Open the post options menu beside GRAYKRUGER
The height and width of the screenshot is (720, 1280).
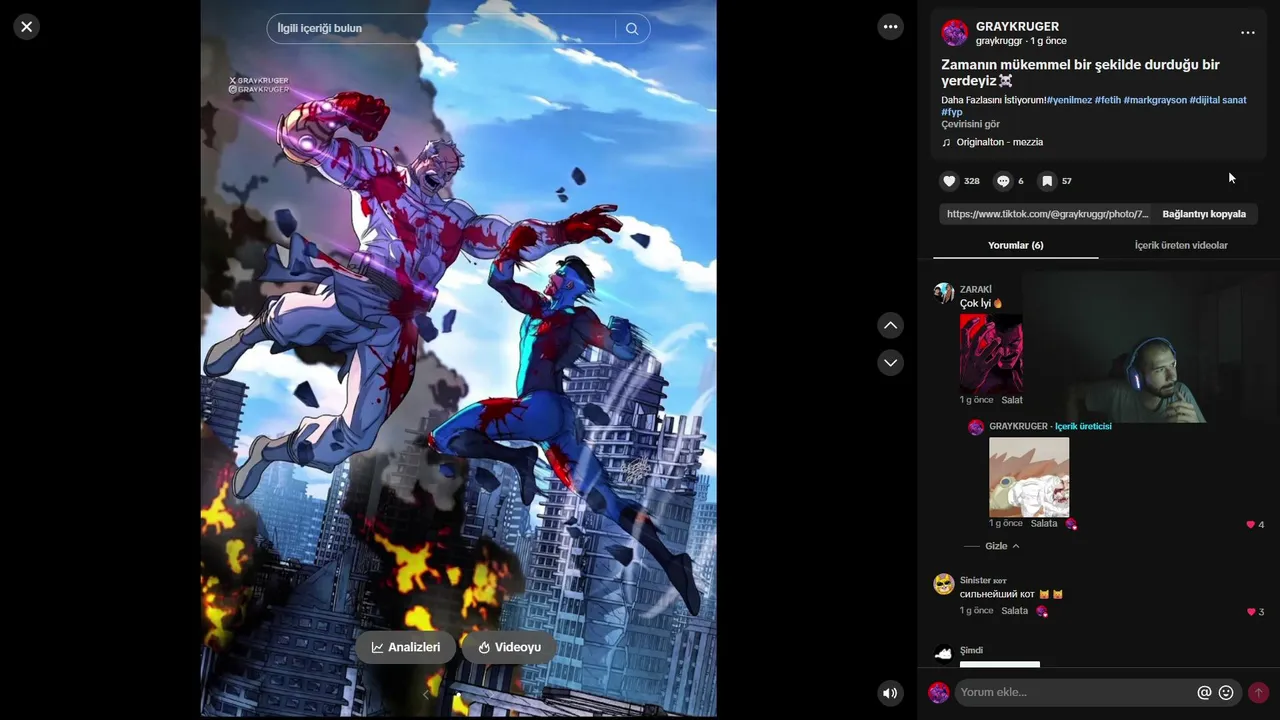click(1247, 33)
